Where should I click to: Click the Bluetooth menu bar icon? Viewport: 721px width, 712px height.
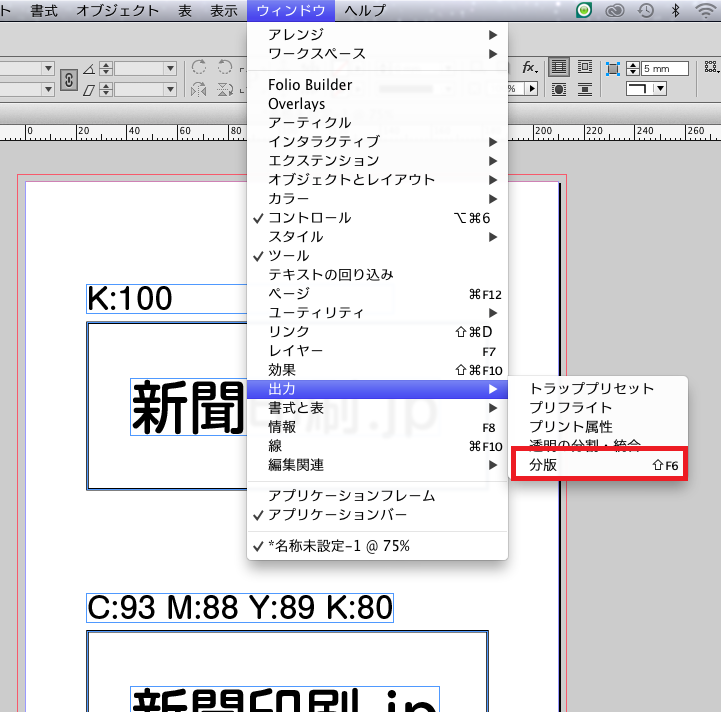click(675, 10)
